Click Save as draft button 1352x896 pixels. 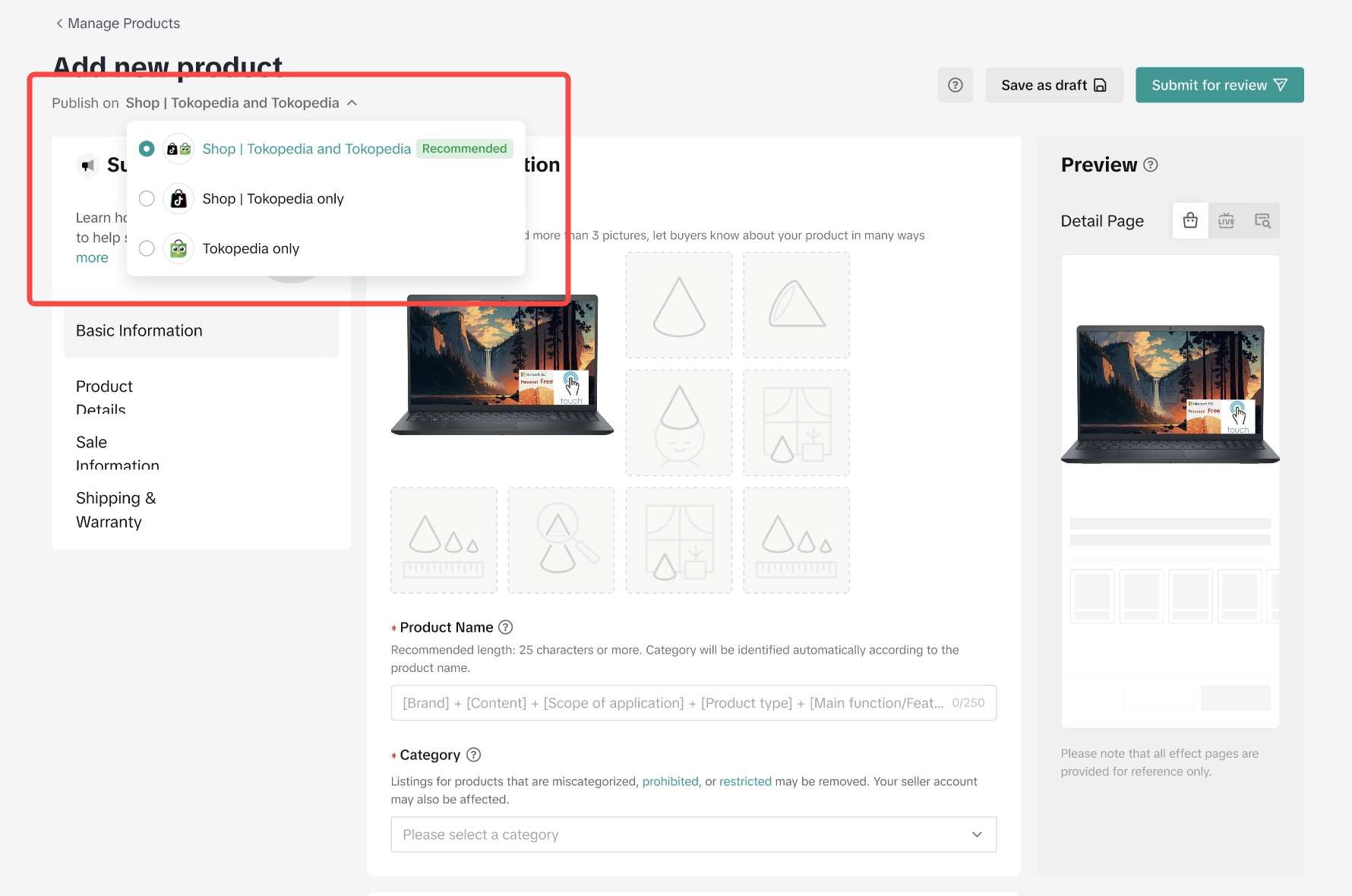(1054, 85)
